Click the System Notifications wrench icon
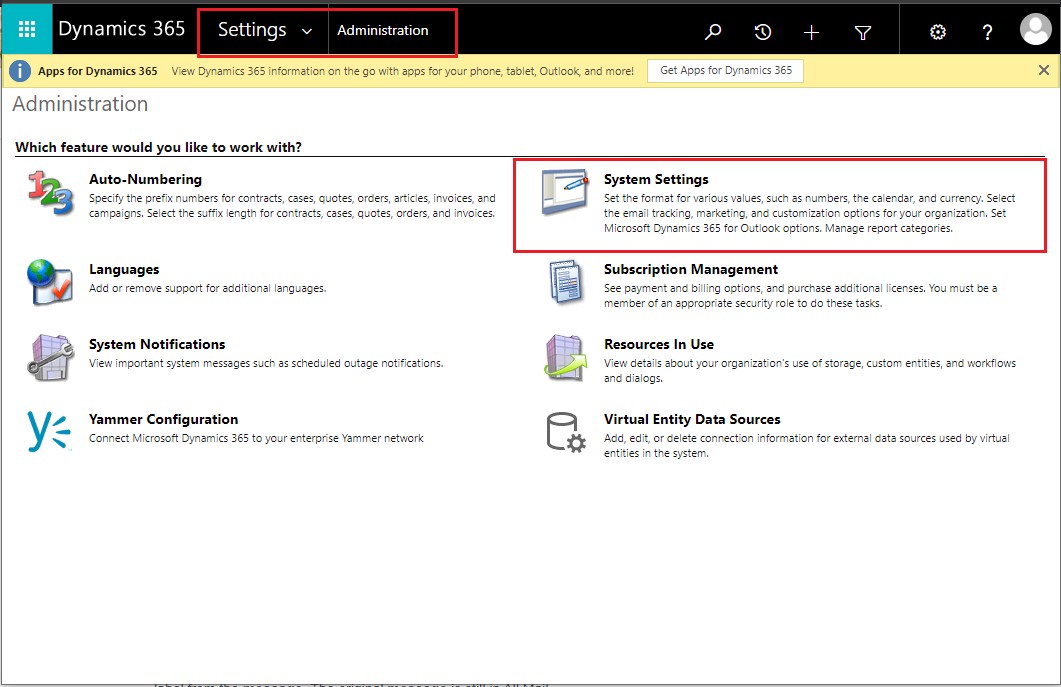Viewport: 1061px width, 687px height. point(51,357)
